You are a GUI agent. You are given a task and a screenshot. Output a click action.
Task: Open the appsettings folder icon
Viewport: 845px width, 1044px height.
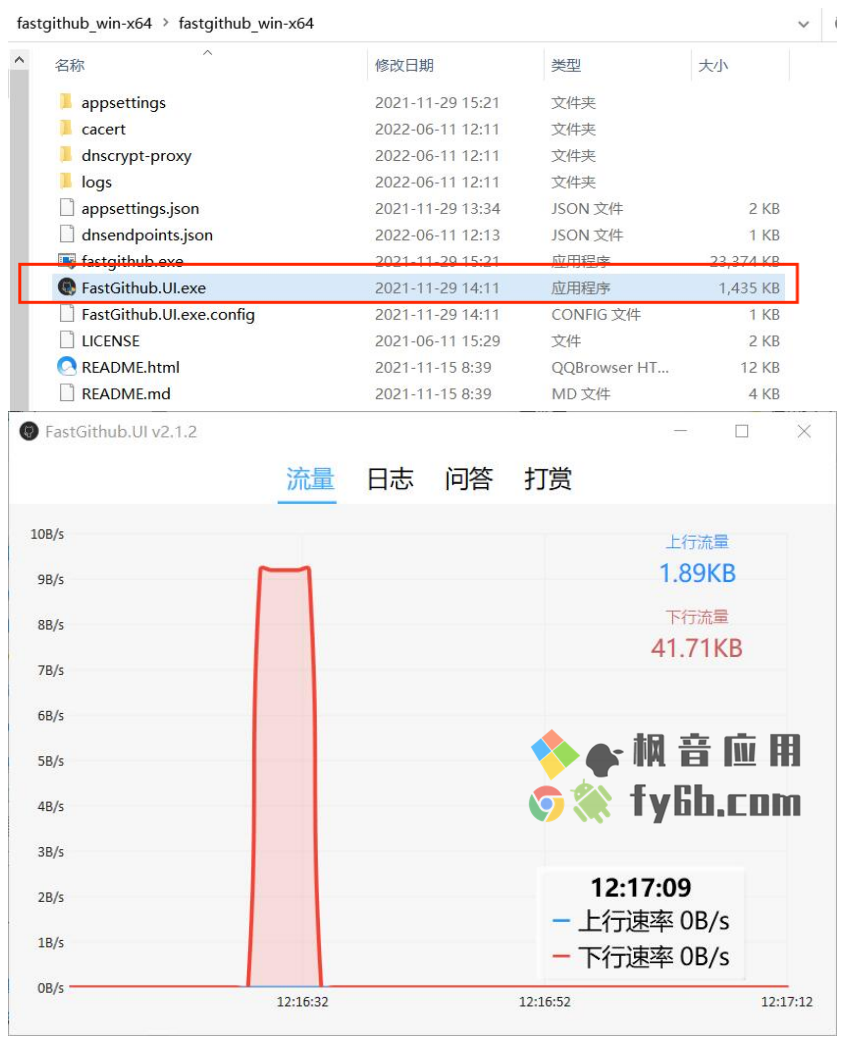pos(66,102)
